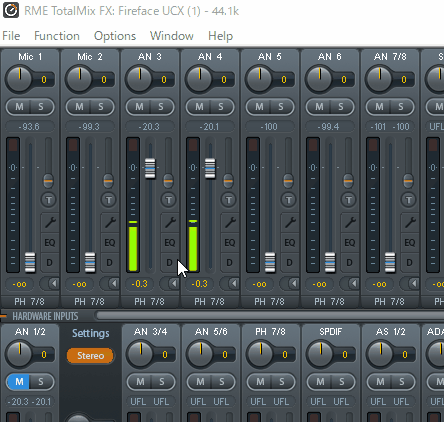Mute the Mic 1 input channel

pyautogui.click(x=19, y=107)
